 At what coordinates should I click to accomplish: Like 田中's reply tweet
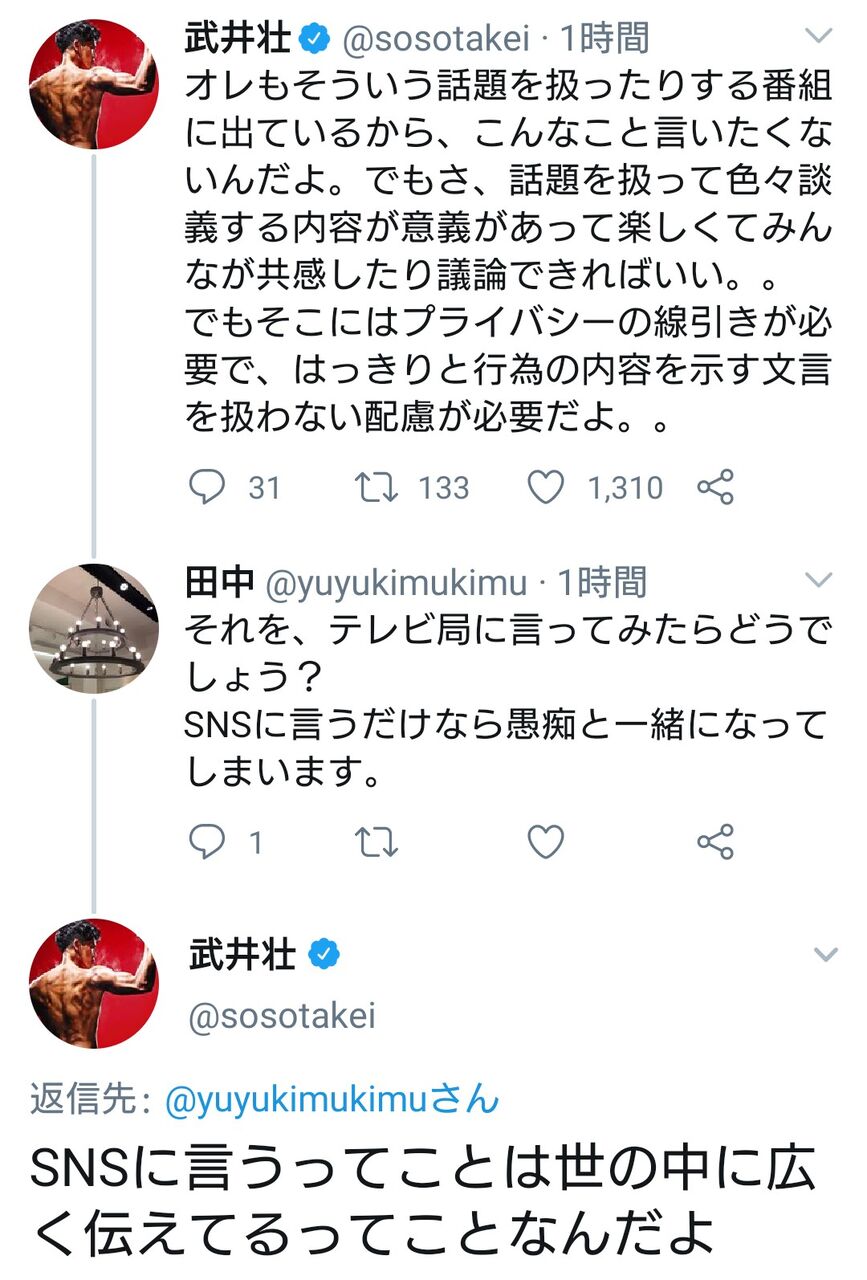[x=546, y=843]
